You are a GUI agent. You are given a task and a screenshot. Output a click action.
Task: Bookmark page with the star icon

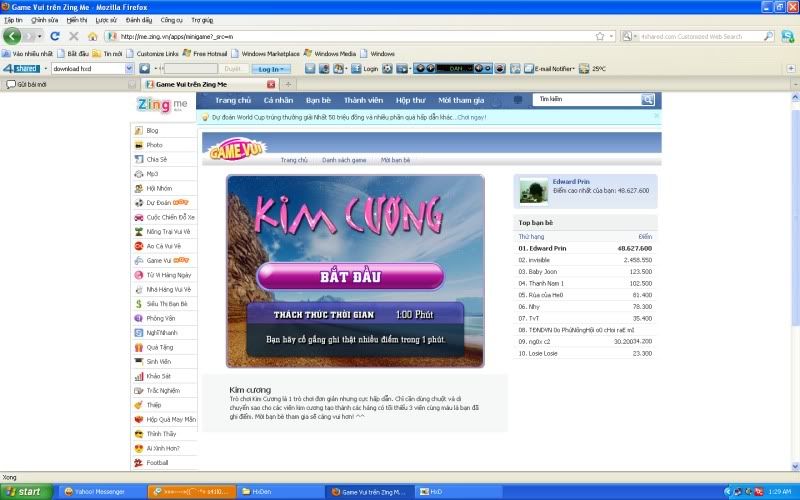[x=600, y=36]
